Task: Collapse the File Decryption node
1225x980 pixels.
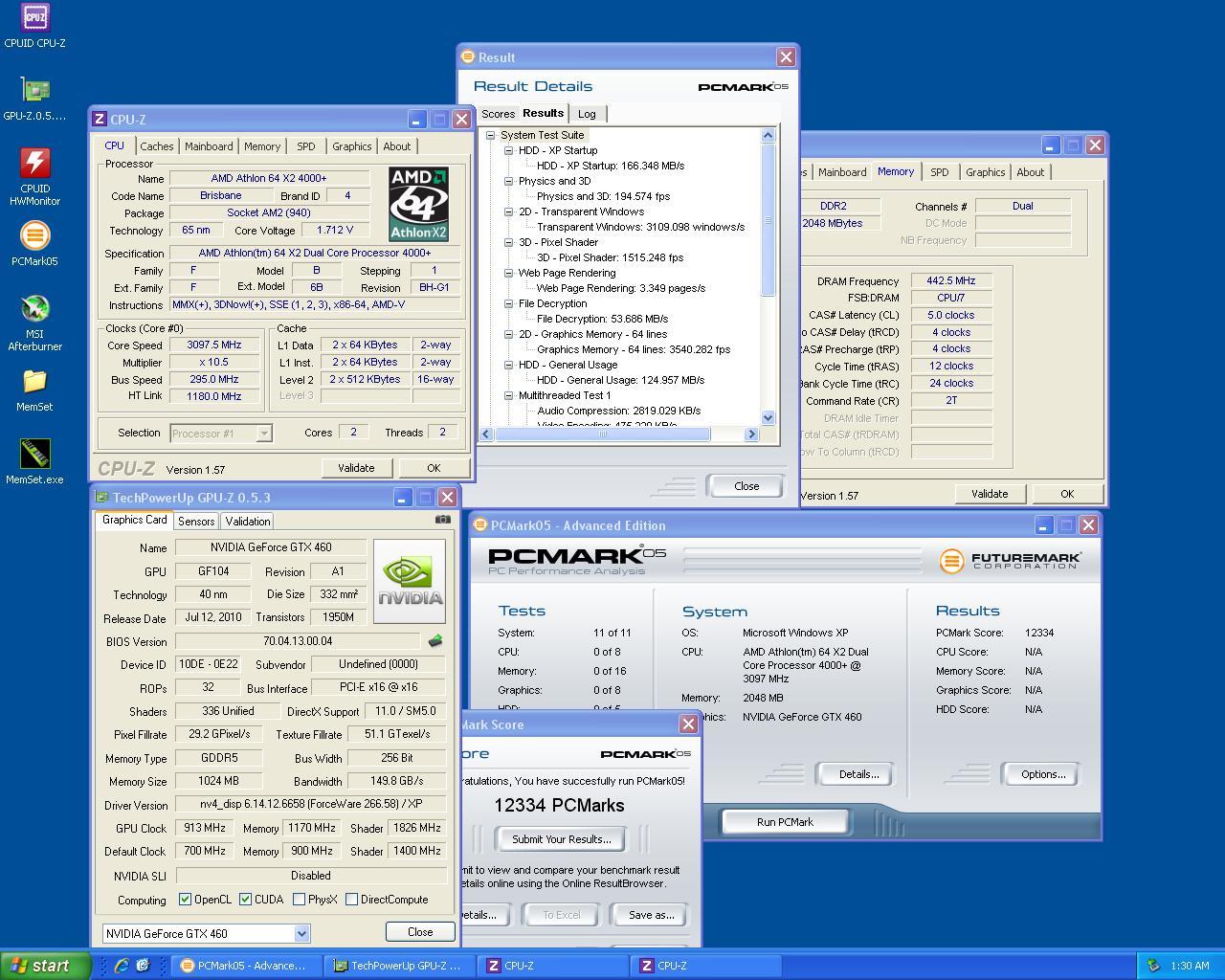Action: [x=509, y=303]
